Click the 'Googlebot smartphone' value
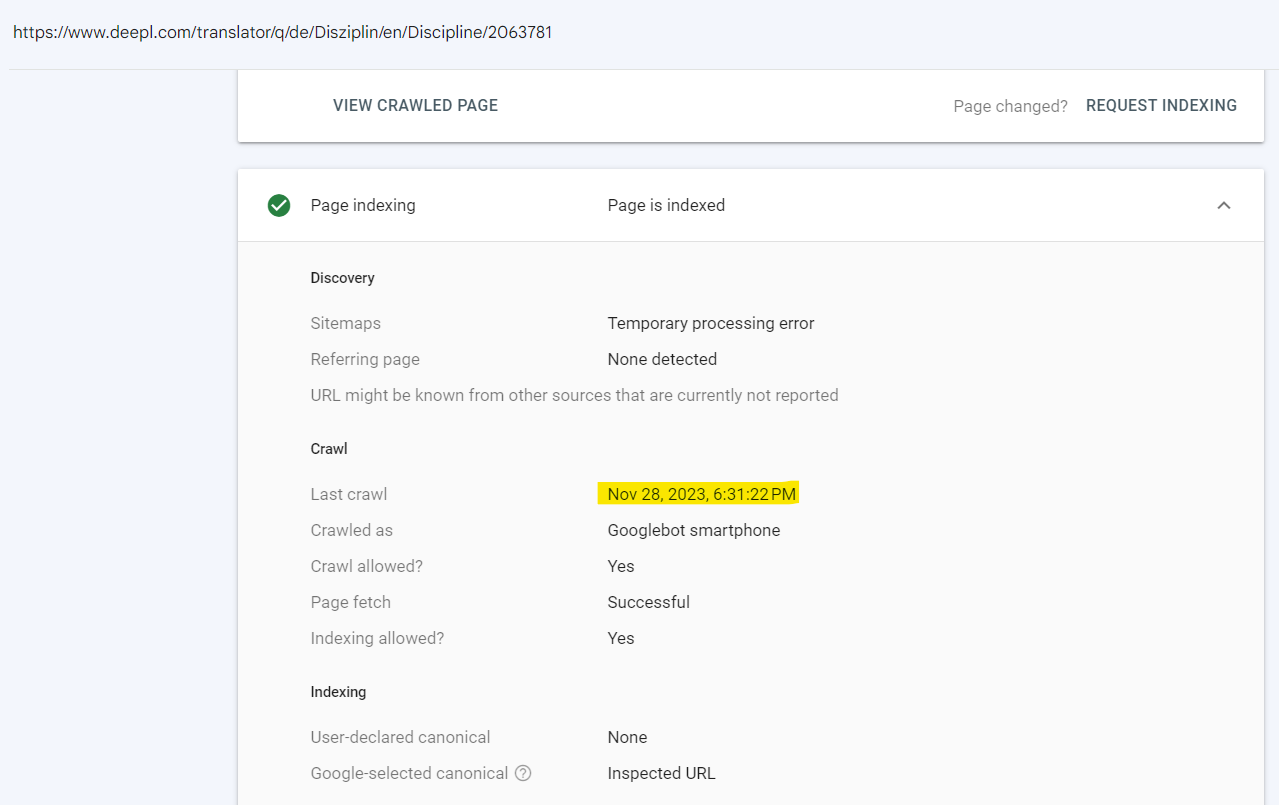Viewport: 1279px width, 805px height. pyautogui.click(x=694, y=530)
